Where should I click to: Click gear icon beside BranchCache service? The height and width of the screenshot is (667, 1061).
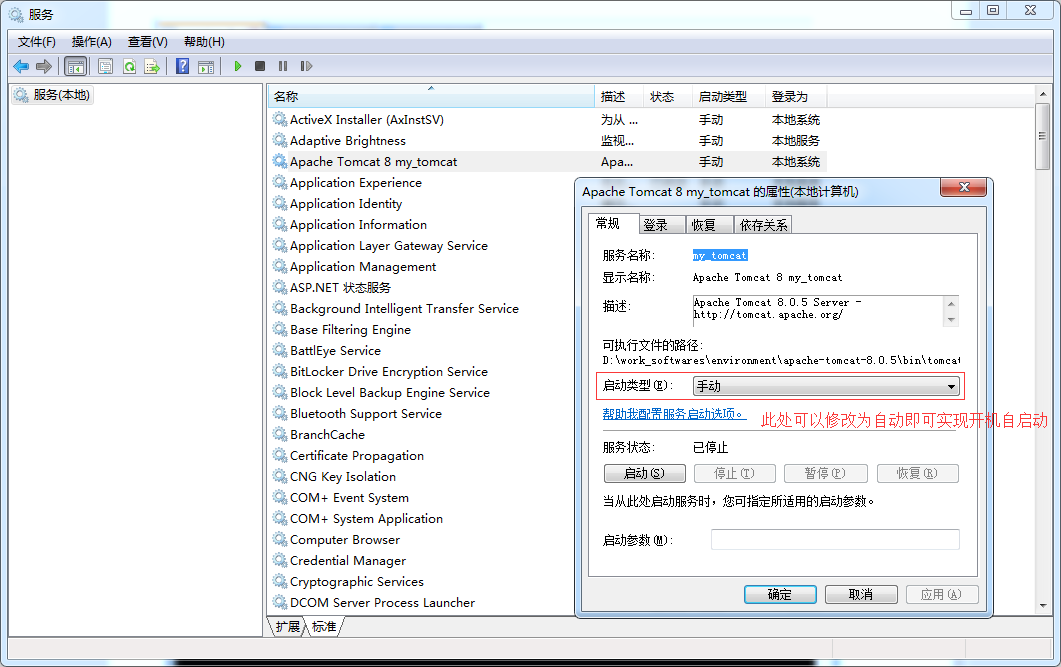279,434
